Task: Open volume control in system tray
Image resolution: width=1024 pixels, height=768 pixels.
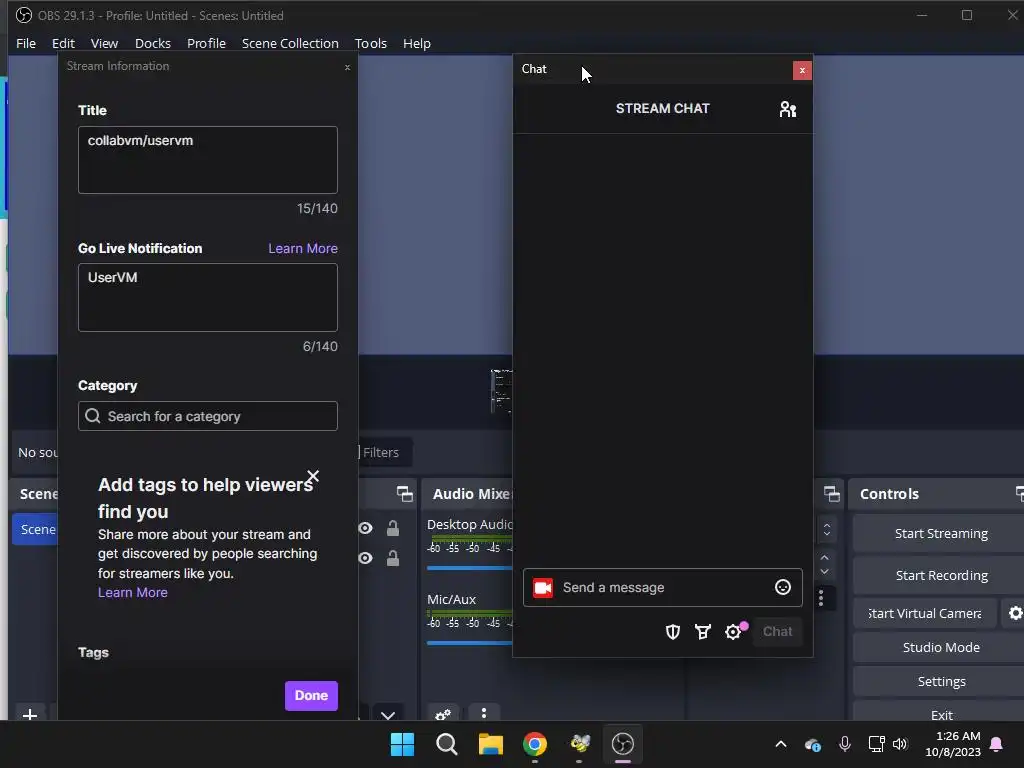Action: pos(900,744)
